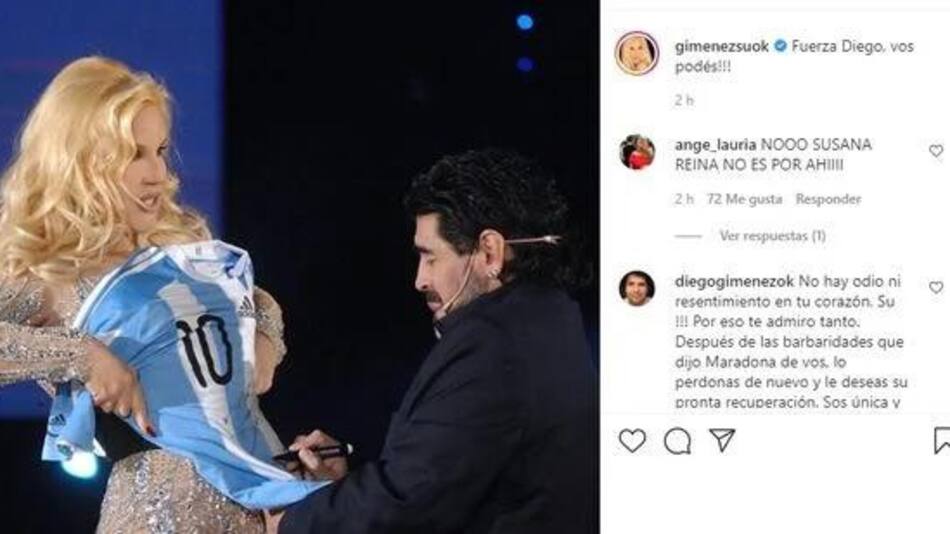Open gimenezsuok profile avatar

[636, 53]
